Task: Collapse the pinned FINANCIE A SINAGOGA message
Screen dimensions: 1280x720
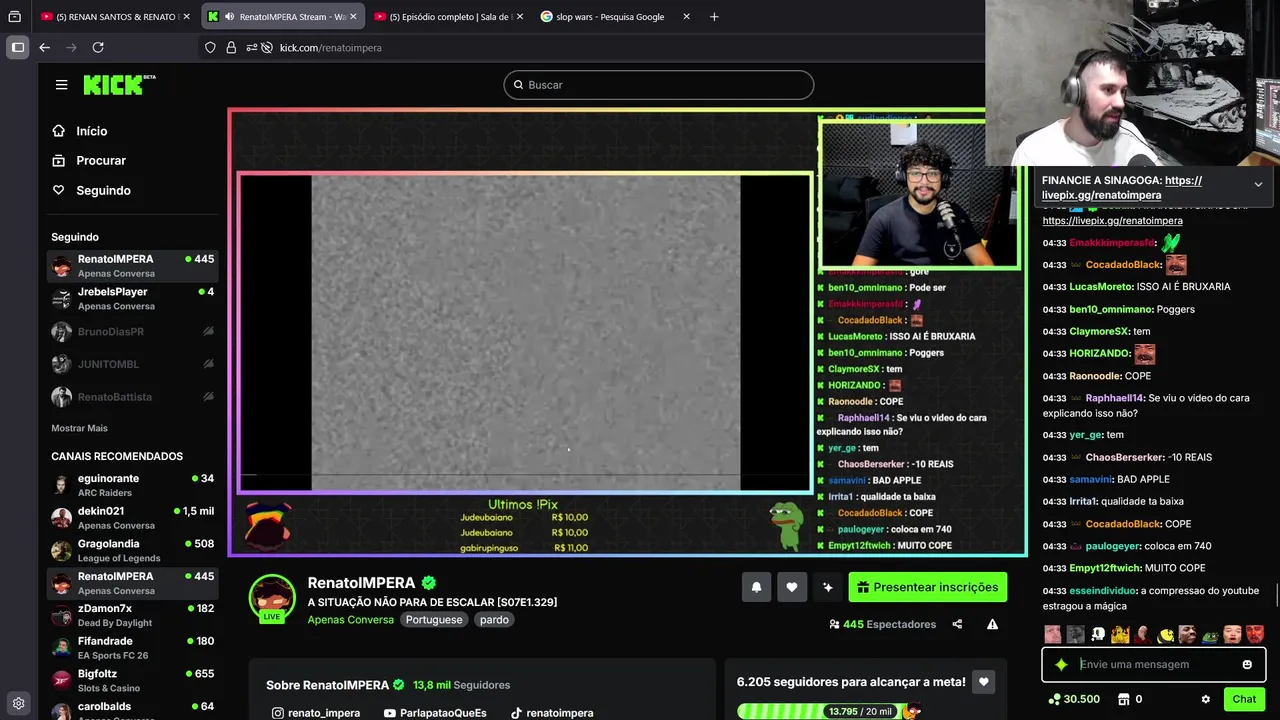Action: (x=1258, y=184)
